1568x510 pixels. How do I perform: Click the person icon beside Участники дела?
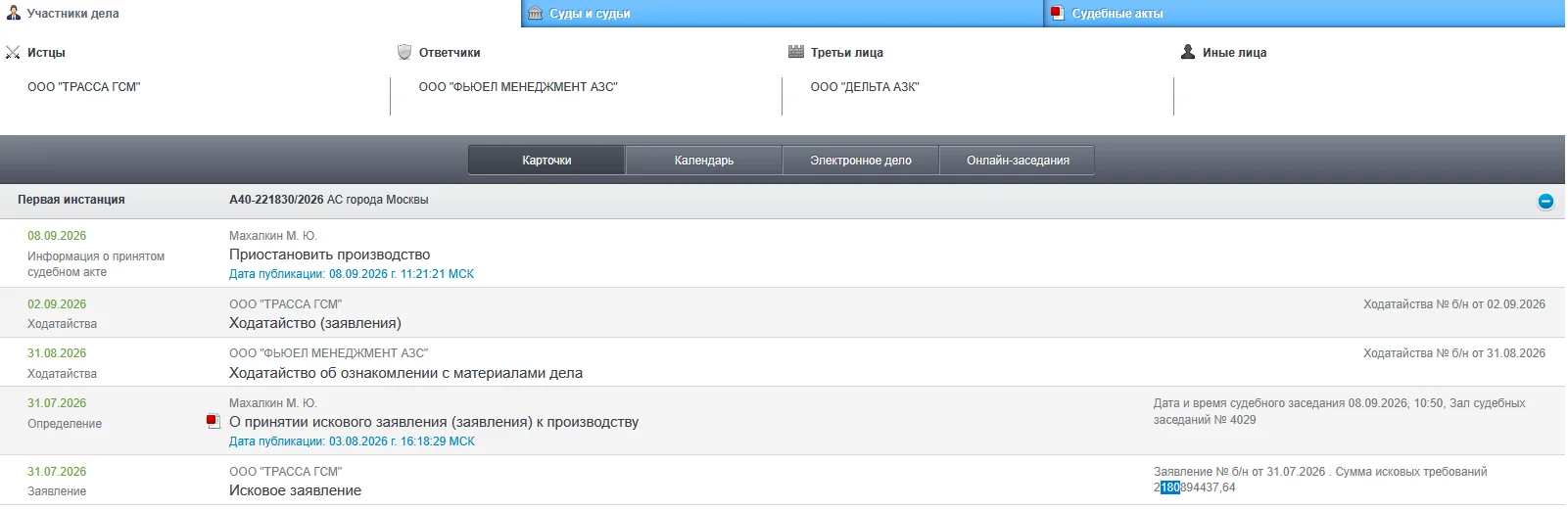click(14, 14)
